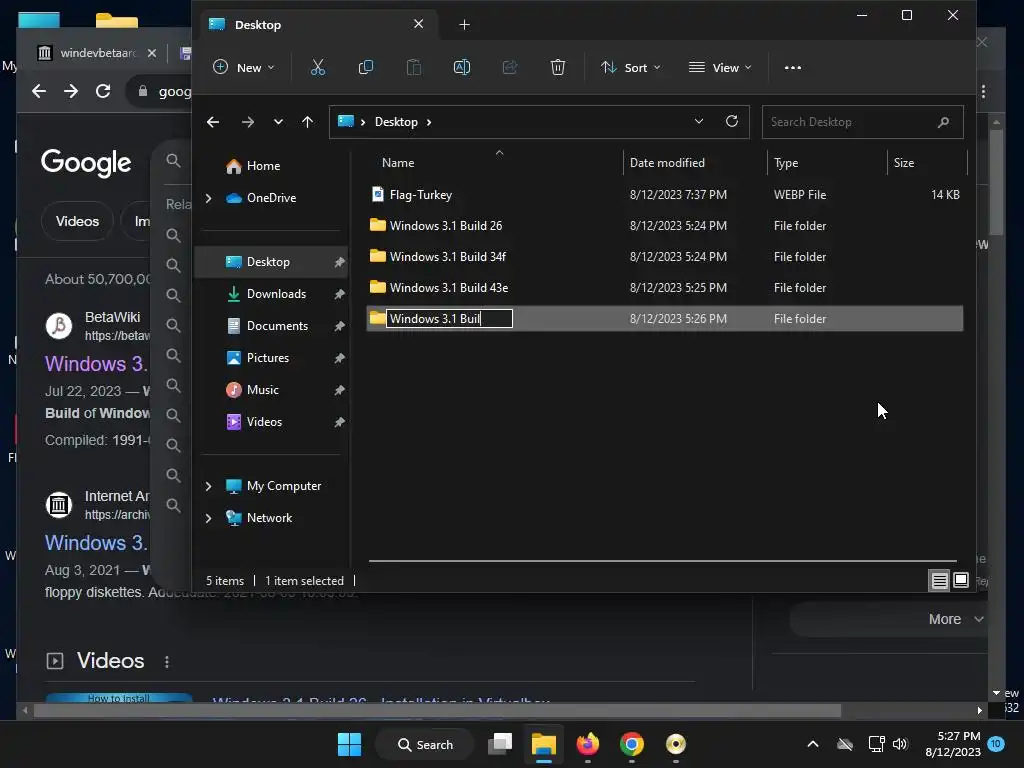The width and height of the screenshot is (1024, 768).
Task: Sort by Name column header
Action: point(398,163)
